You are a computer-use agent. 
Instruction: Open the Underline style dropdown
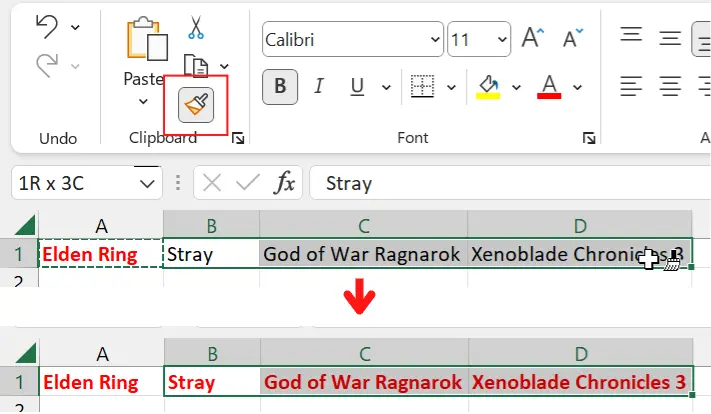tap(386, 87)
